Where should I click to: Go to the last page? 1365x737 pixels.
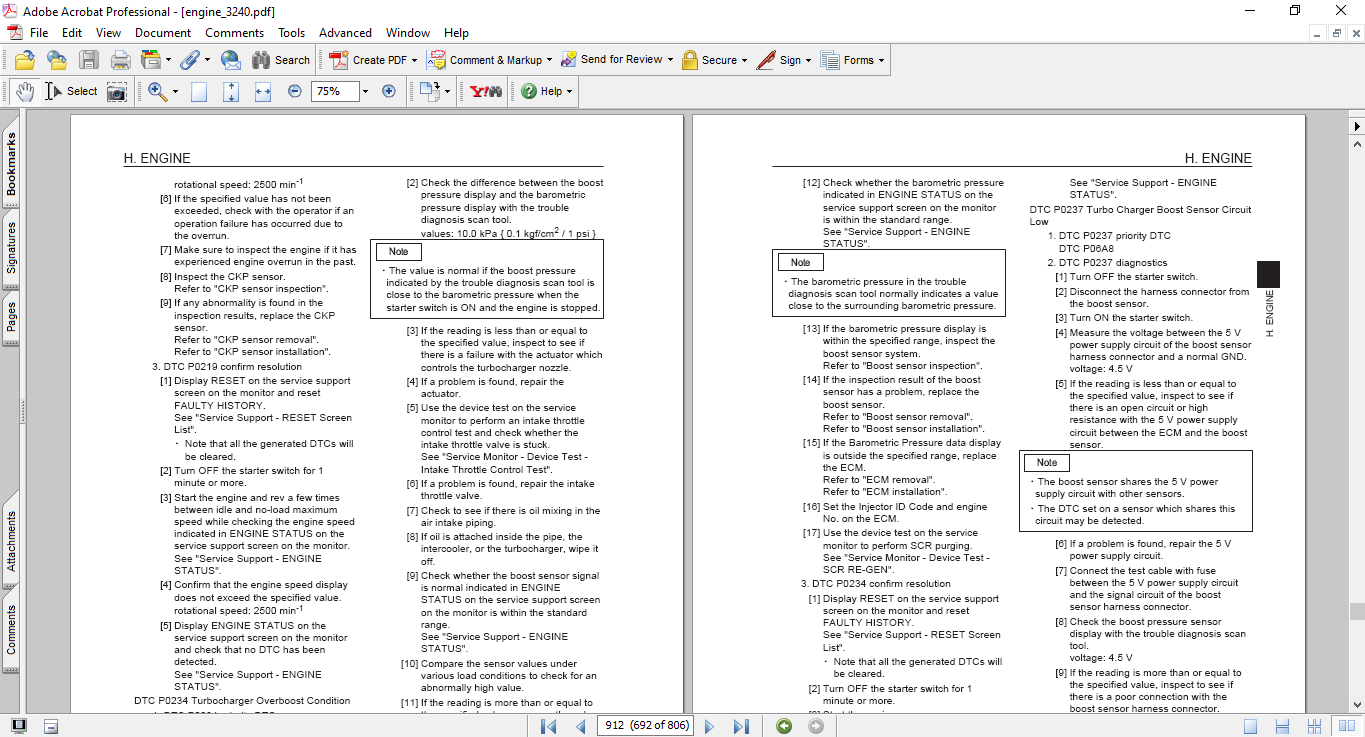pos(741,726)
